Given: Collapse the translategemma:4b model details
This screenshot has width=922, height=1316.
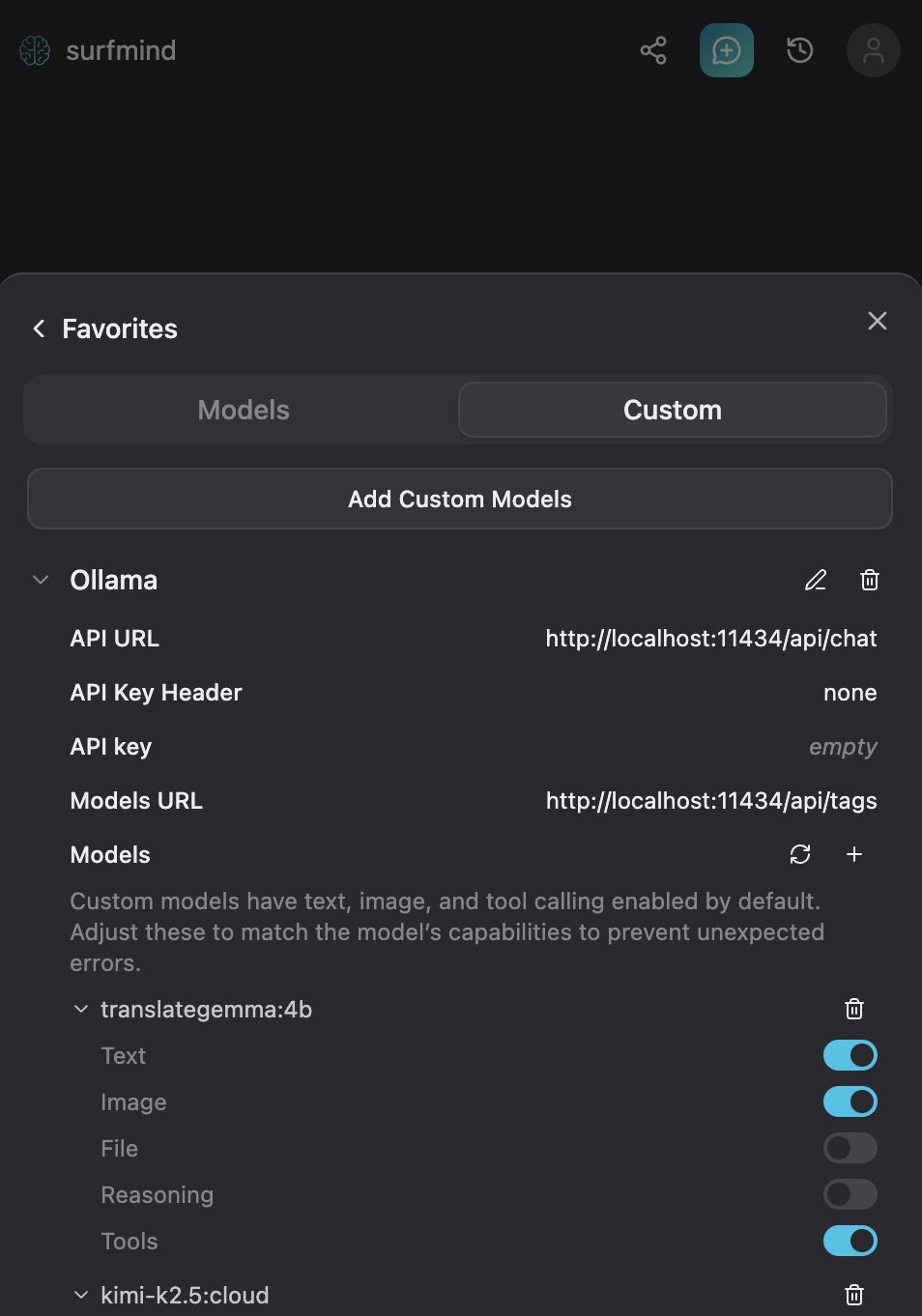Looking at the screenshot, I should tap(81, 1008).
